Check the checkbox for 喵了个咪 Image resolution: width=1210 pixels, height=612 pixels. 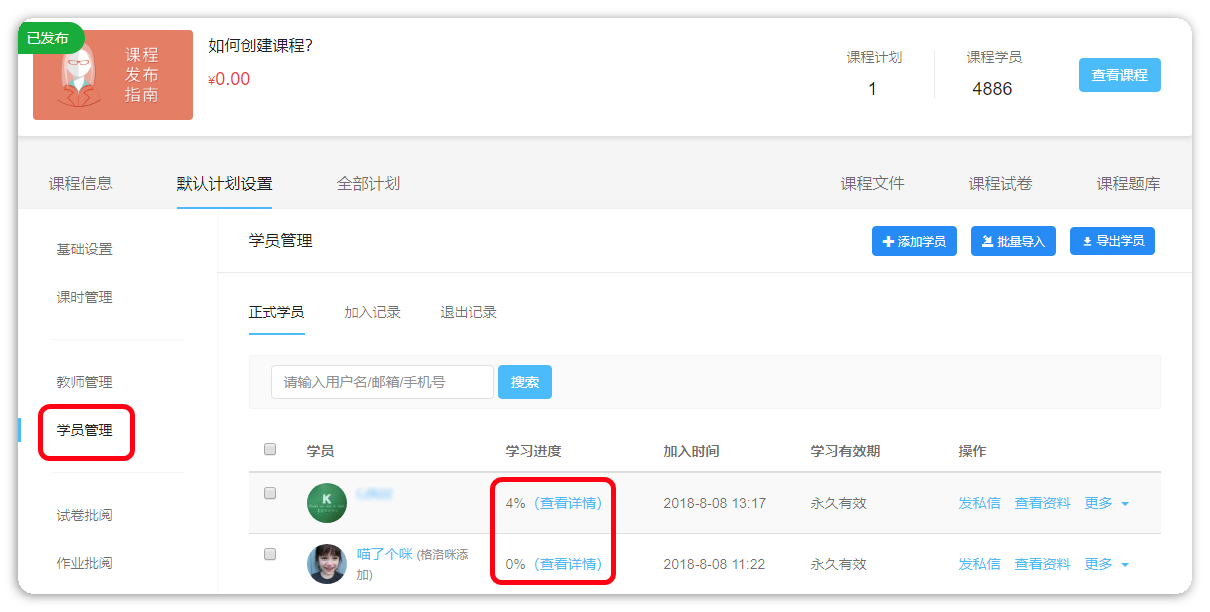click(x=270, y=554)
